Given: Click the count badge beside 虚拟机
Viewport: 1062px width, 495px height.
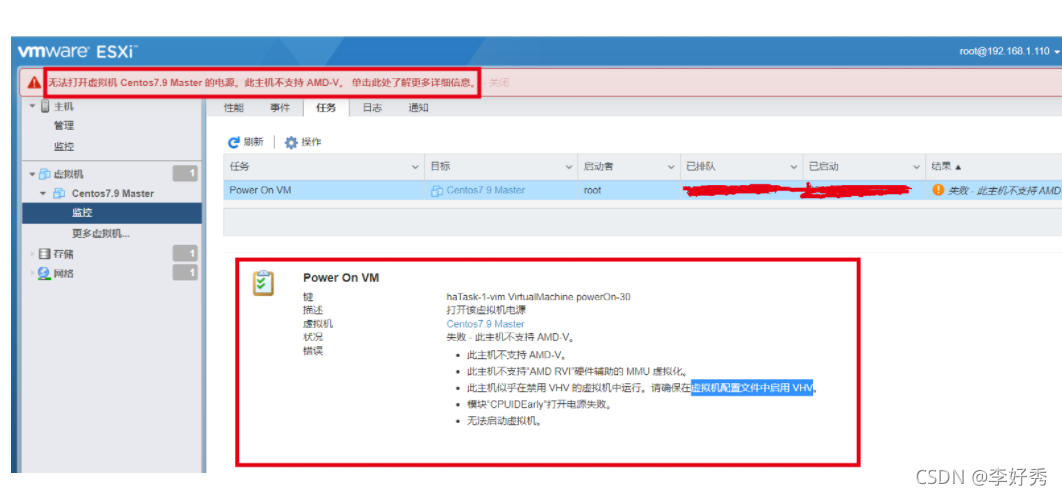Looking at the screenshot, I should [x=185, y=174].
